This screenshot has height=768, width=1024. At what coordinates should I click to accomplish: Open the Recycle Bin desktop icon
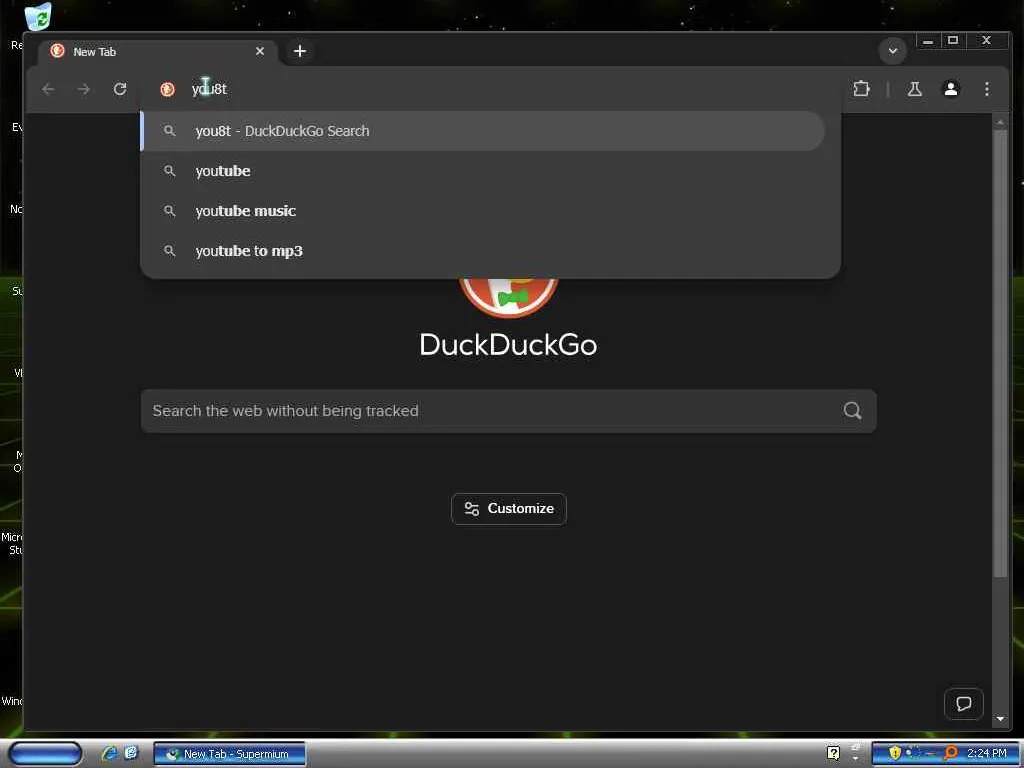[x=38, y=17]
